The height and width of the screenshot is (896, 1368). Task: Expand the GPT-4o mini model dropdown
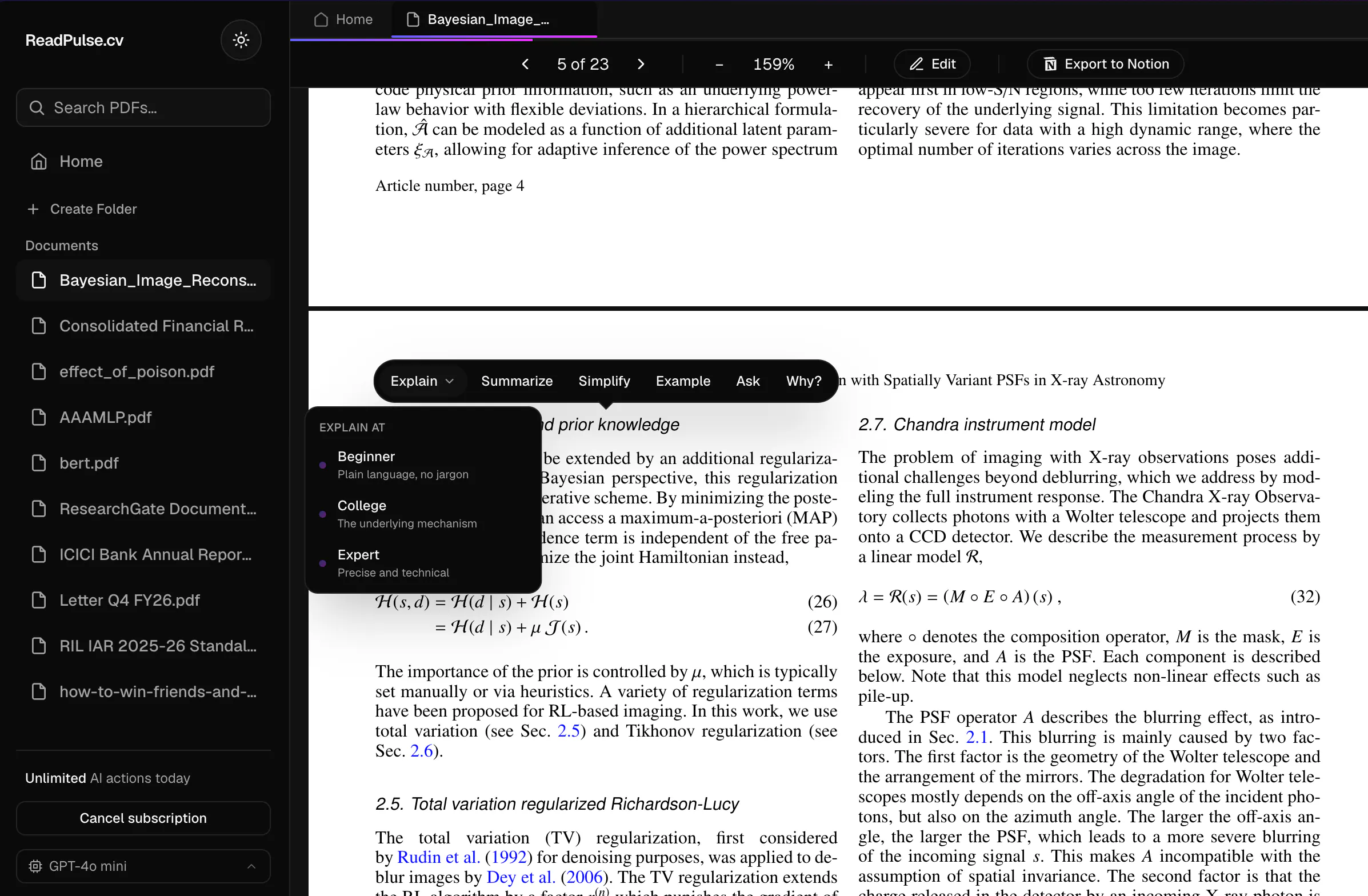pyautogui.click(x=143, y=866)
